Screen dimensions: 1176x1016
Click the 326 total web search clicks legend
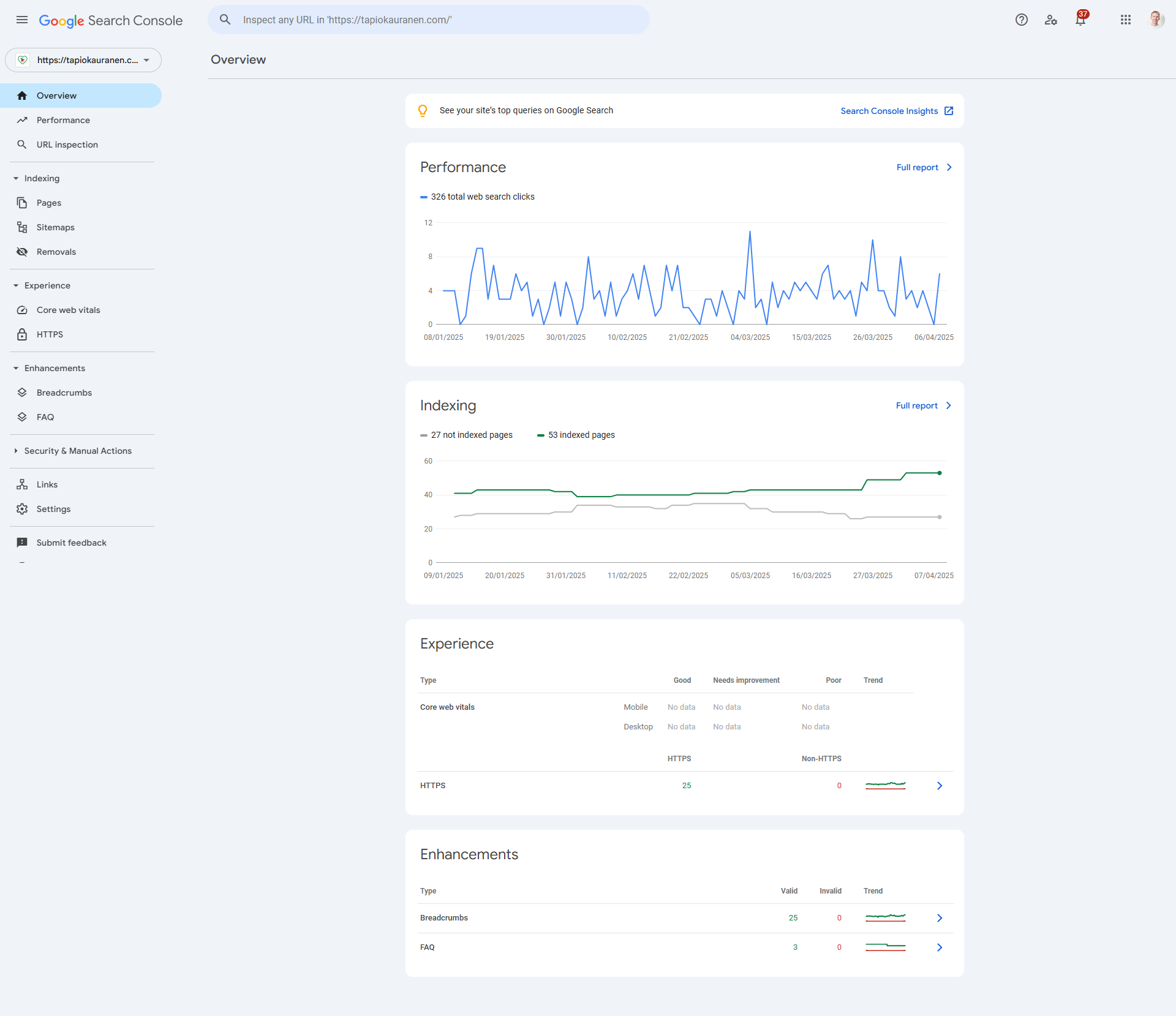click(477, 197)
